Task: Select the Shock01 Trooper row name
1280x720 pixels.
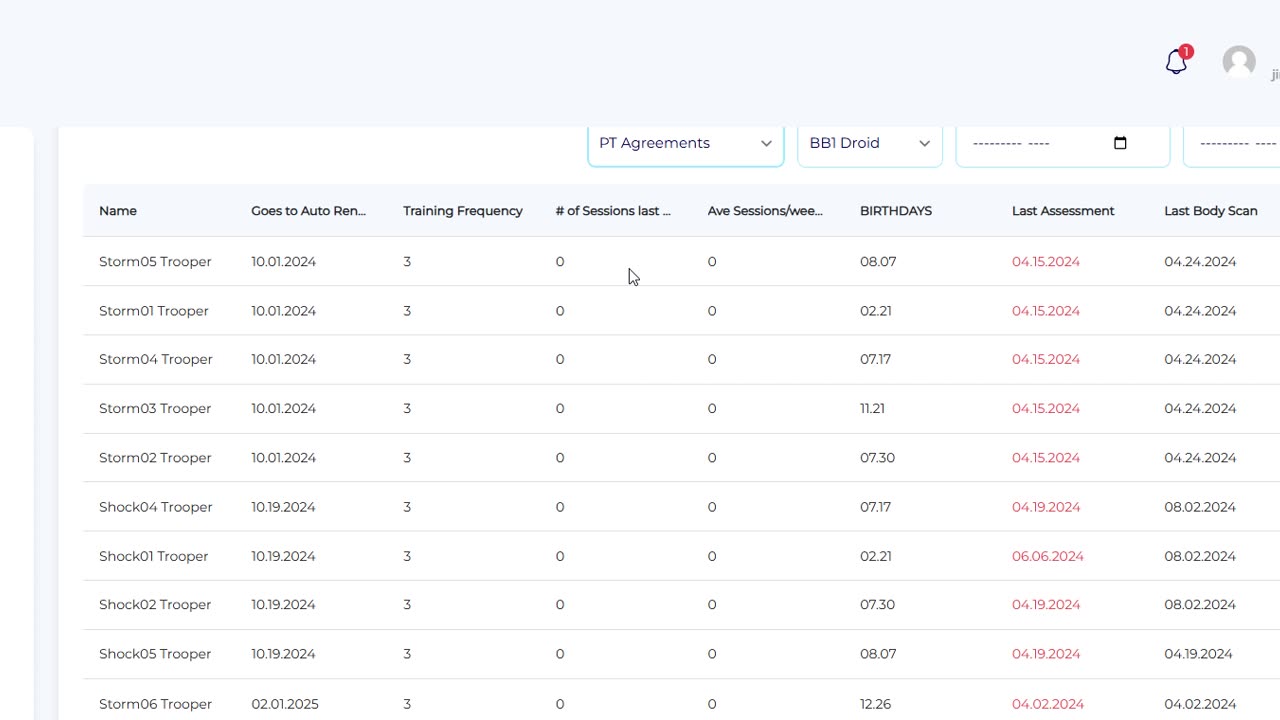Action: [154, 556]
